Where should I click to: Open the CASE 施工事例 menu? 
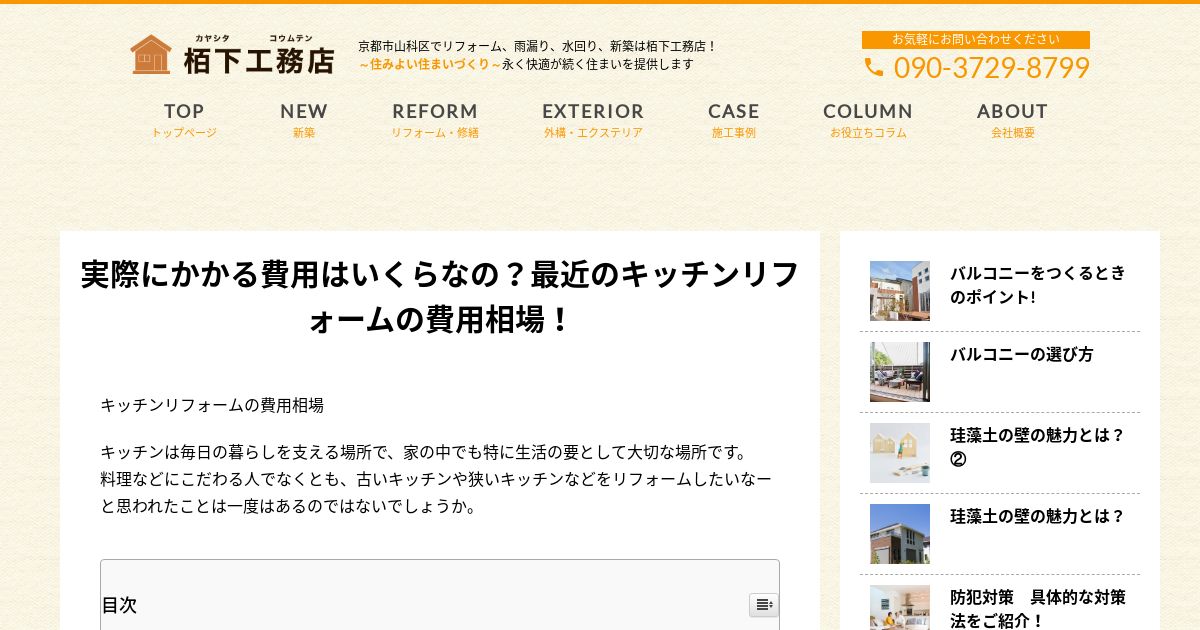tap(734, 120)
